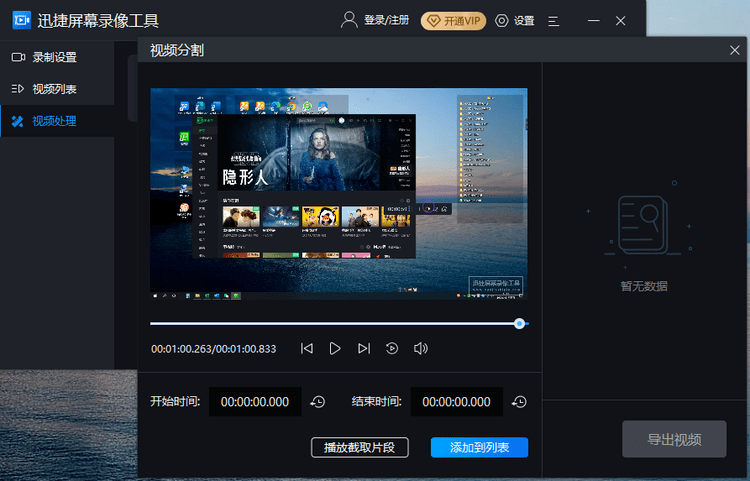Viewport: 750px width, 481px height.
Task: Click the 开通VIP button
Action: [453, 21]
